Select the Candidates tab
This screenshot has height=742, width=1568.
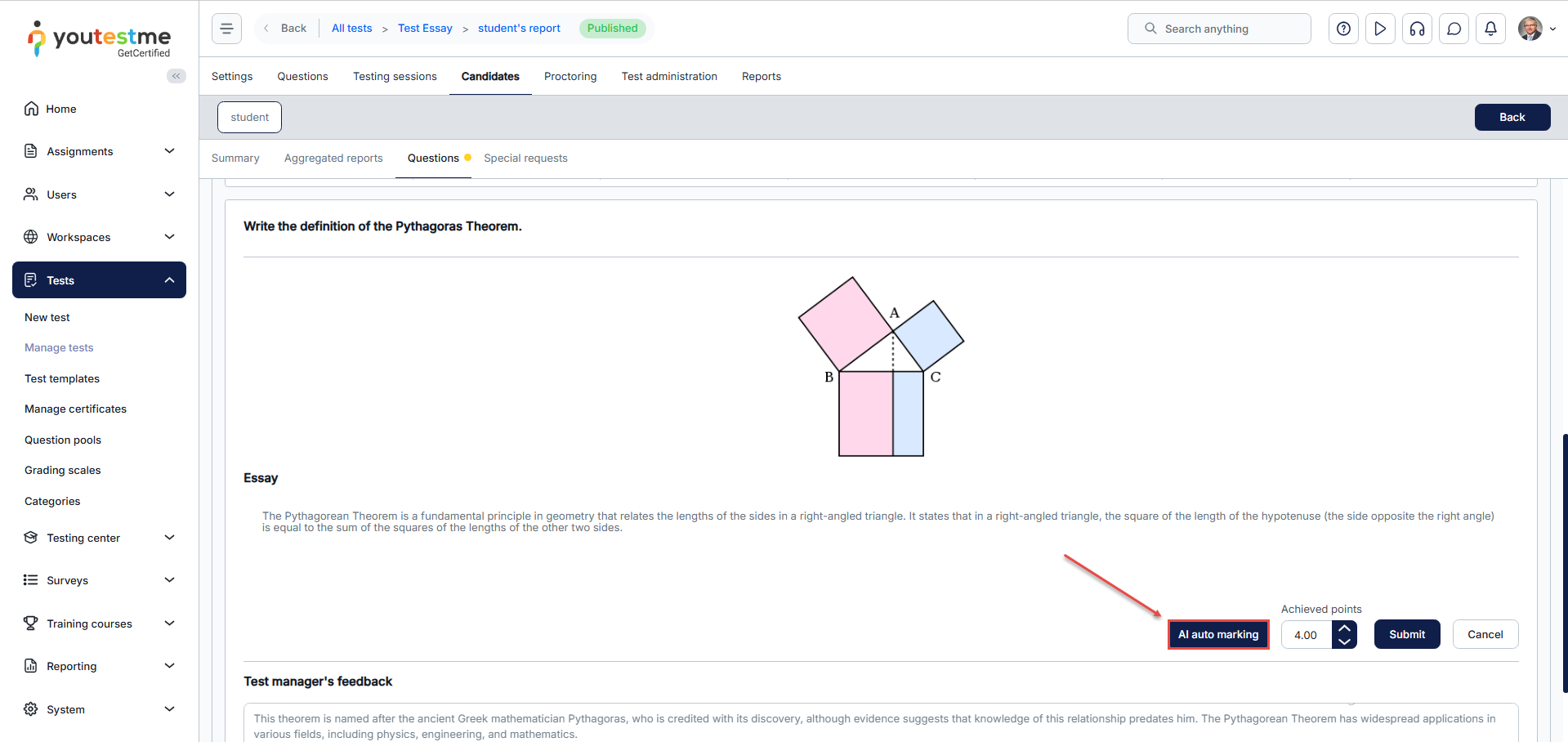pos(490,76)
